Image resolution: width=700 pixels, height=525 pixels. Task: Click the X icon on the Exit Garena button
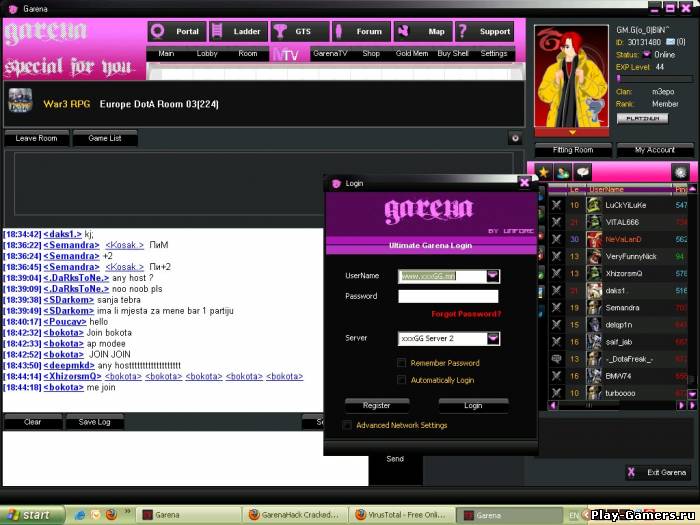[631, 472]
